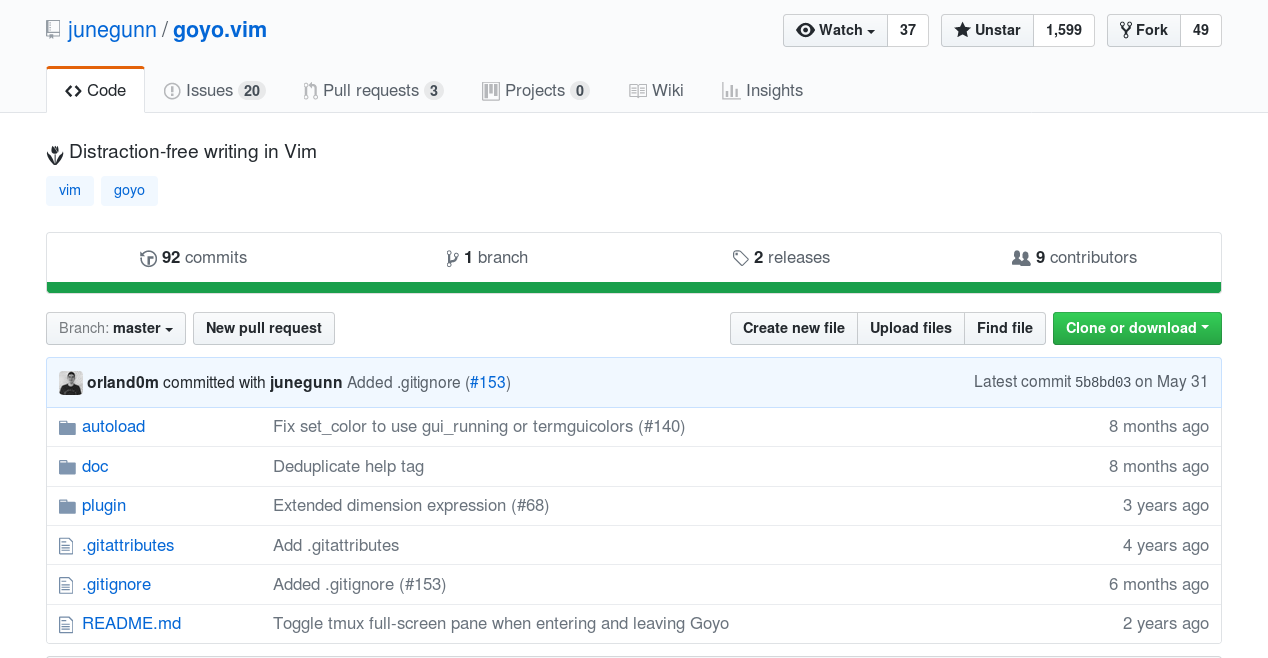Screen dimensions: 1268x658
Task: Switch to the Code tab
Action: coord(96,90)
